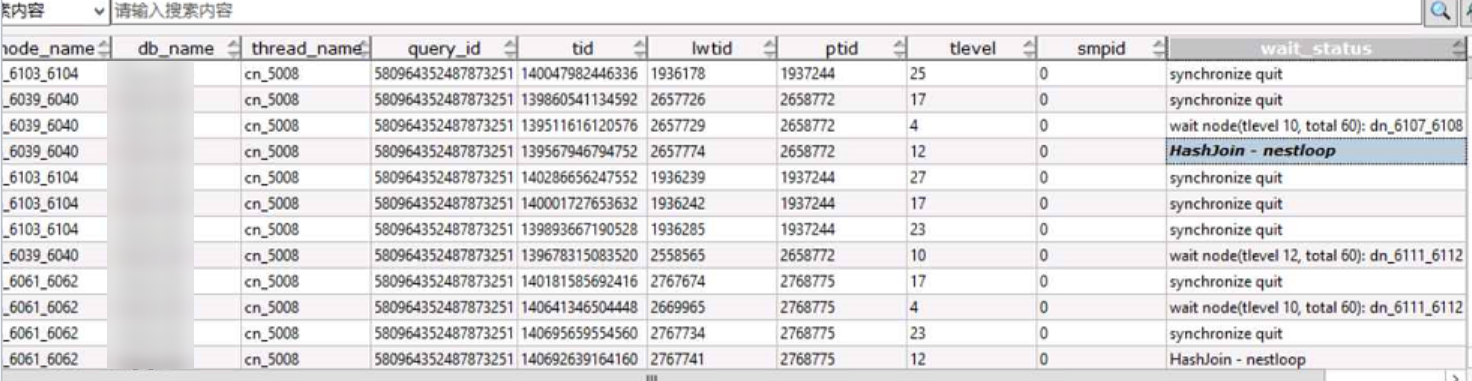Select the wait node dn_6107_6108 cell
The width and height of the screenshot is (1472, 381).
(1317, 126)
